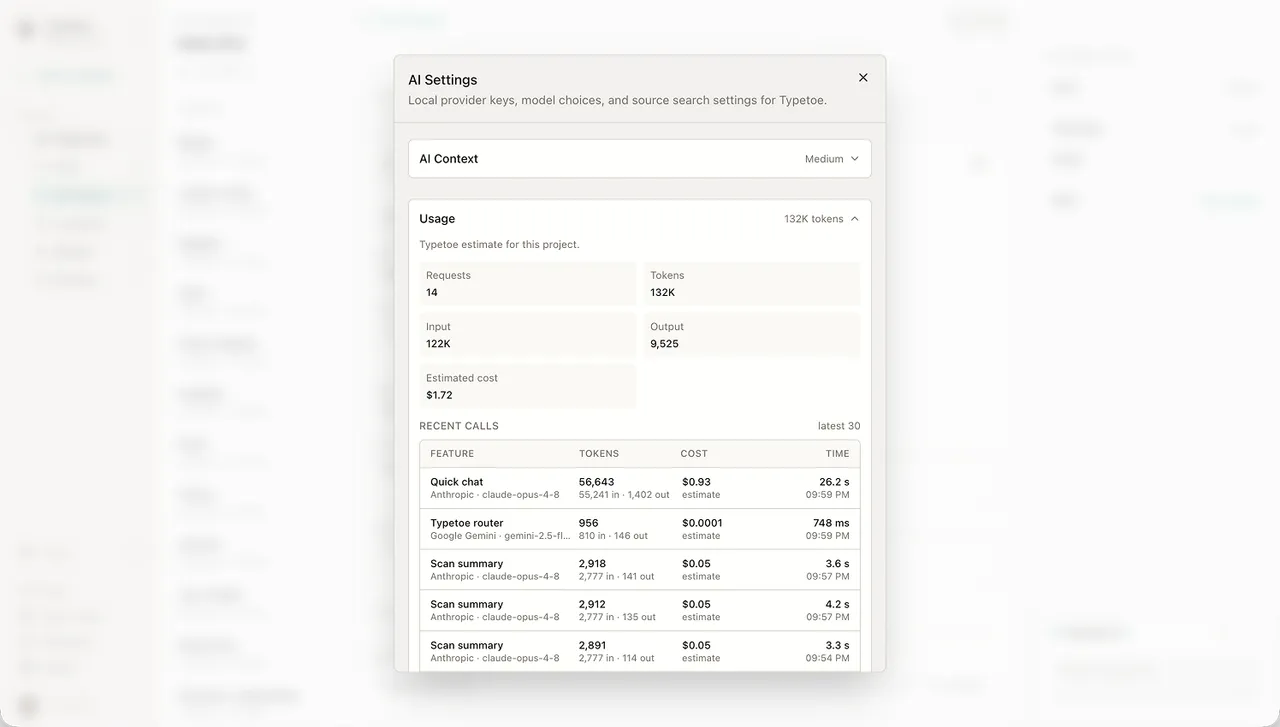Image resolution: width=1280 pixels, height=727 pixels.
Task: Click the $0.93 cost estimate
Action: (x=697, y=482)
